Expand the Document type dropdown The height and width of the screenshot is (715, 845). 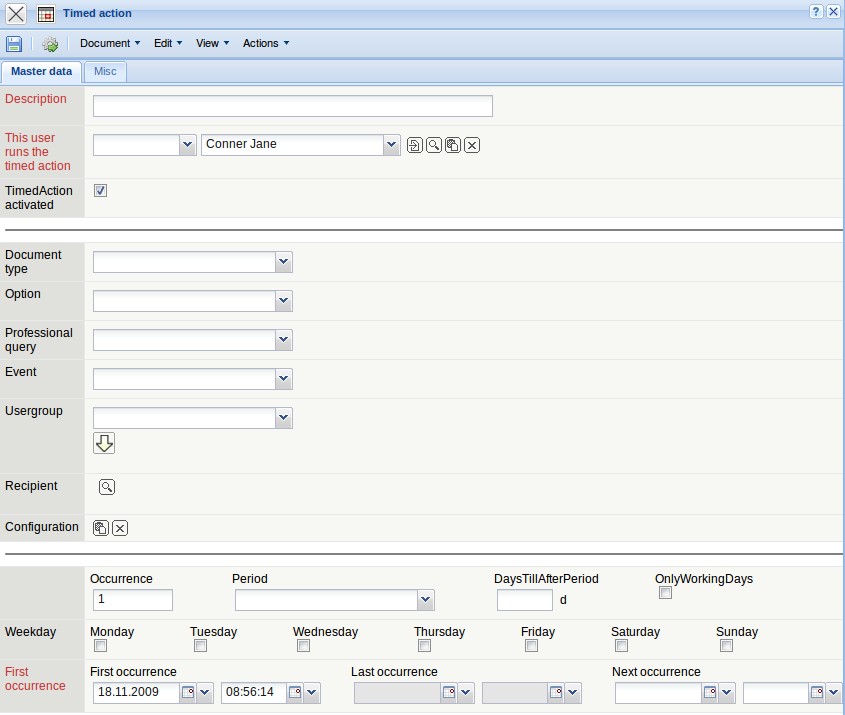pos(284,262)
